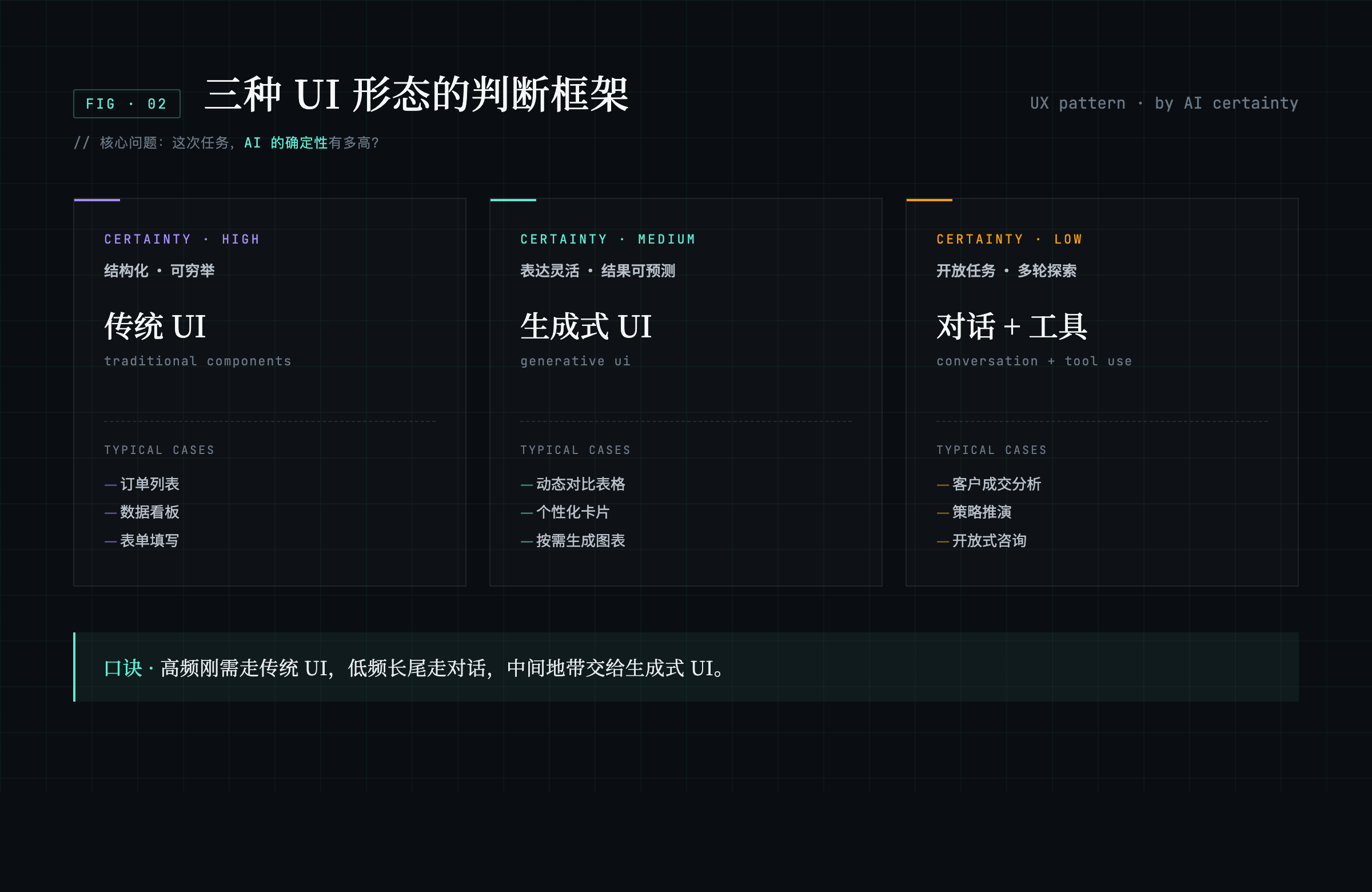
Task: Select the 开放式咨询 list item
Action: (988, 540)
